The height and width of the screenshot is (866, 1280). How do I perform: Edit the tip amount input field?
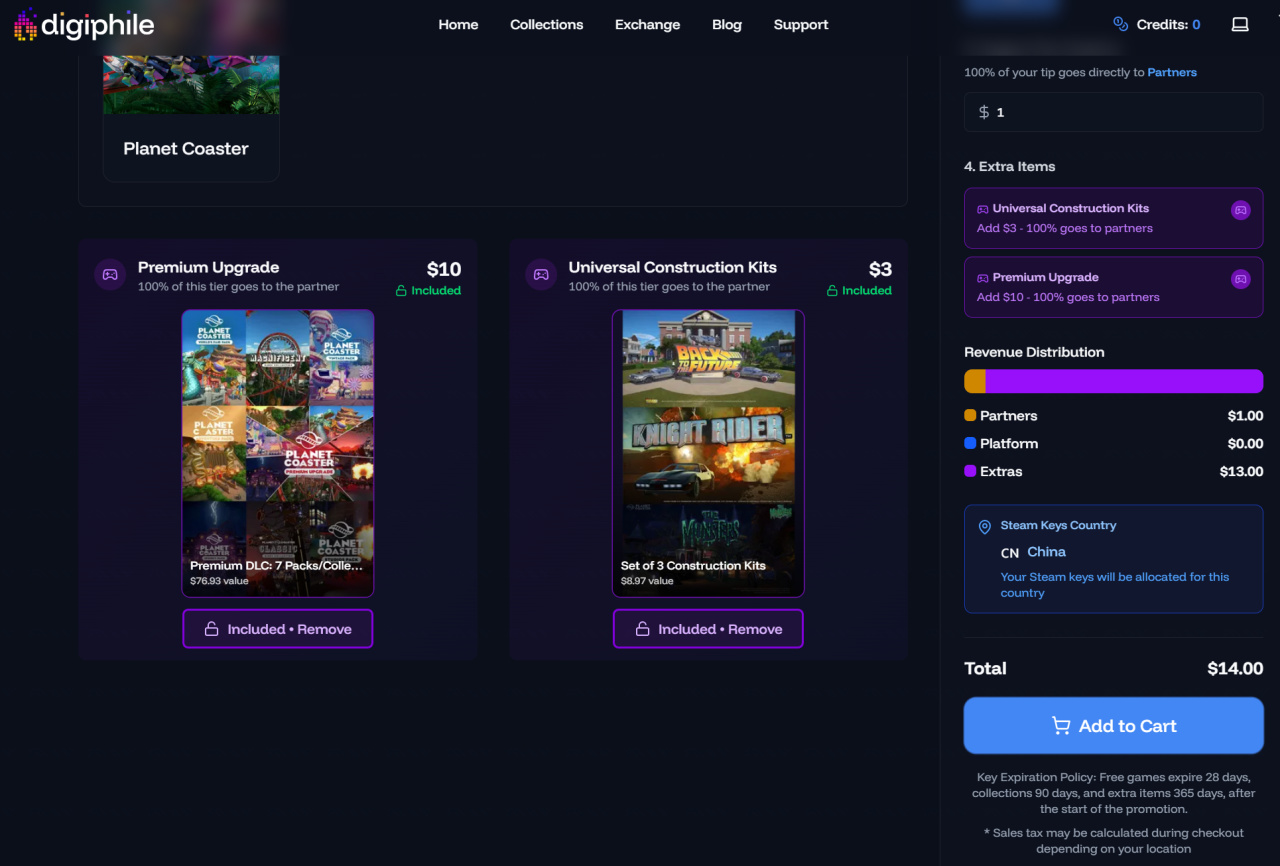point(1113,113)
